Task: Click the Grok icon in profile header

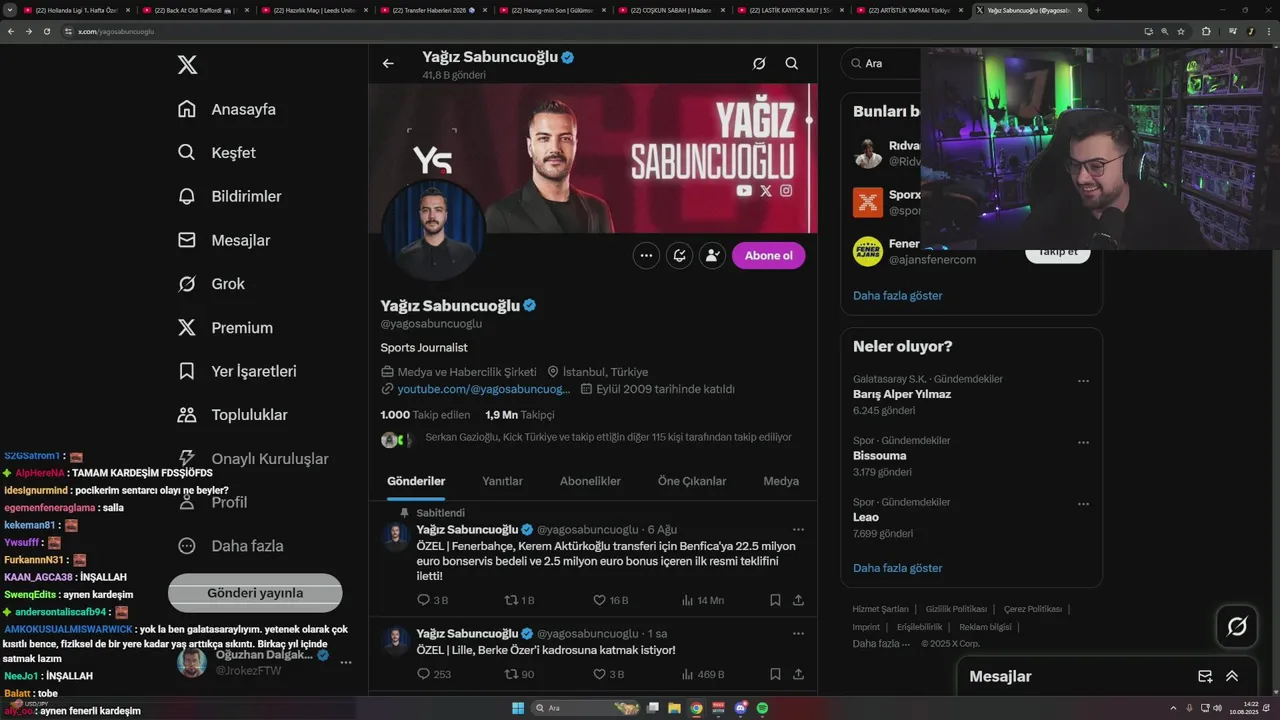Action: coord(759,64)
